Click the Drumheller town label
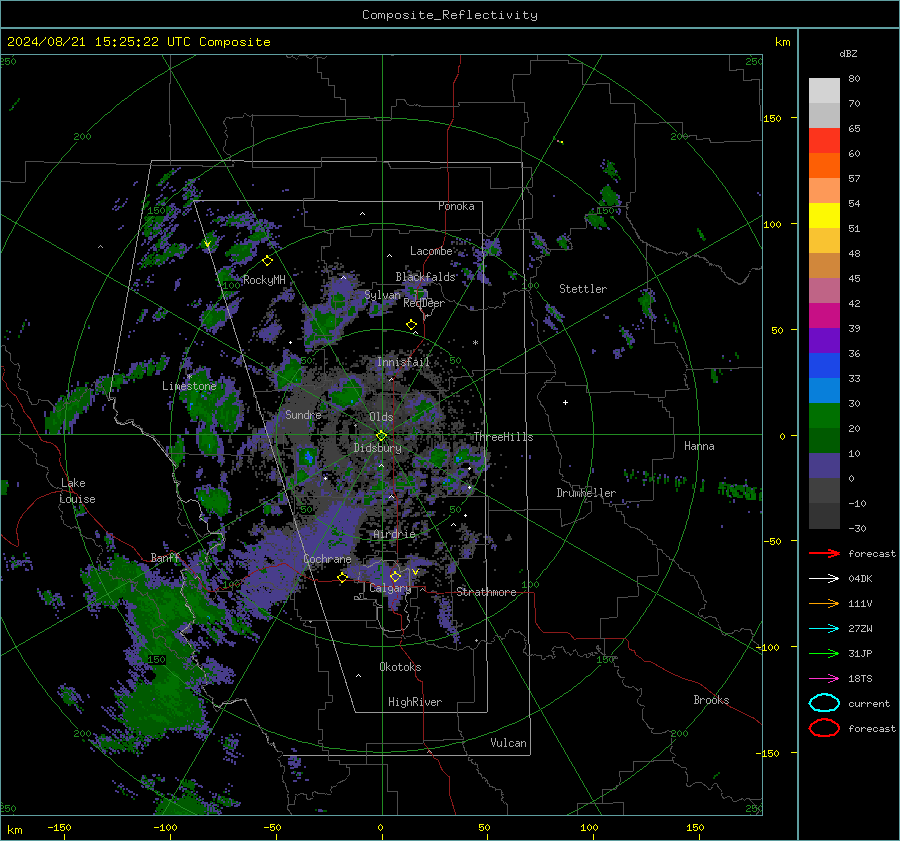 point(586,493)
